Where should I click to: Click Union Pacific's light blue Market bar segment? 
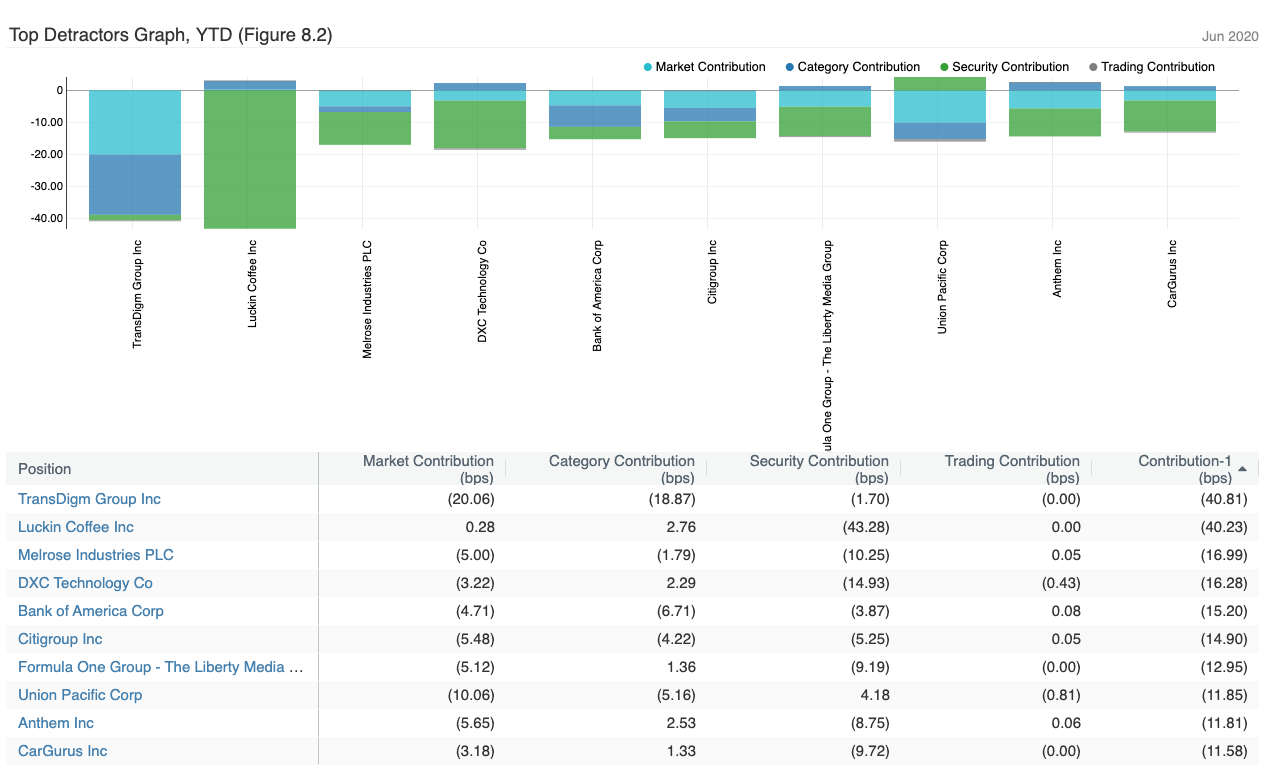(x=940, y=106)
